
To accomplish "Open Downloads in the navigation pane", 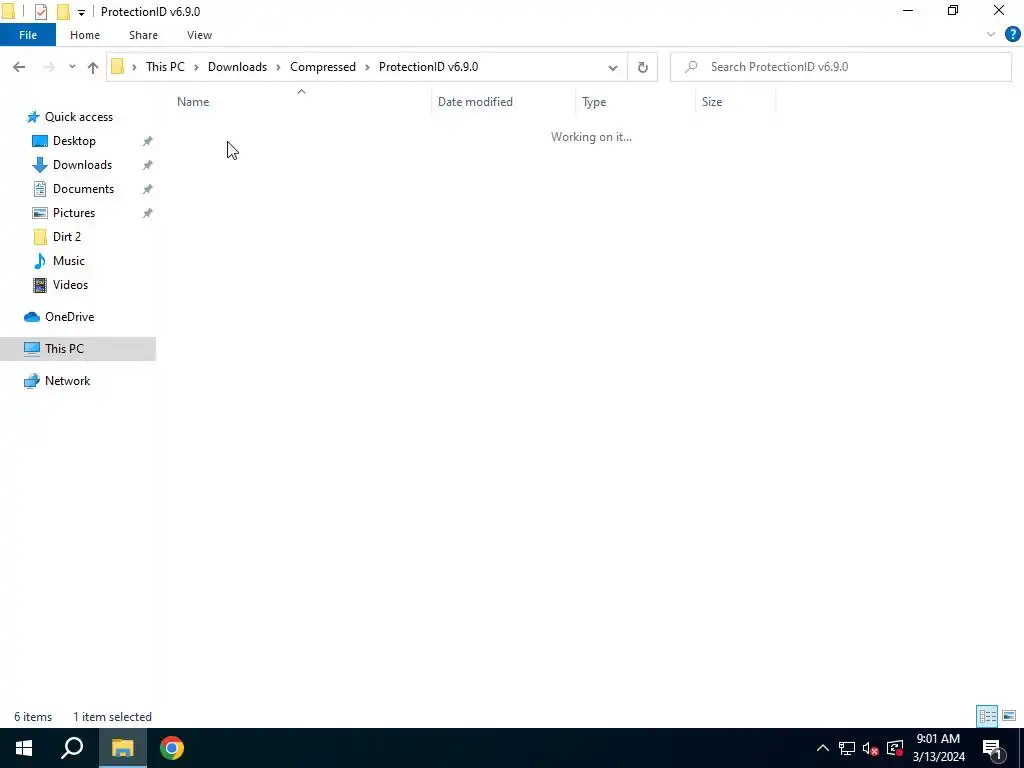I will pyautogui.click(x=82, y=165).
